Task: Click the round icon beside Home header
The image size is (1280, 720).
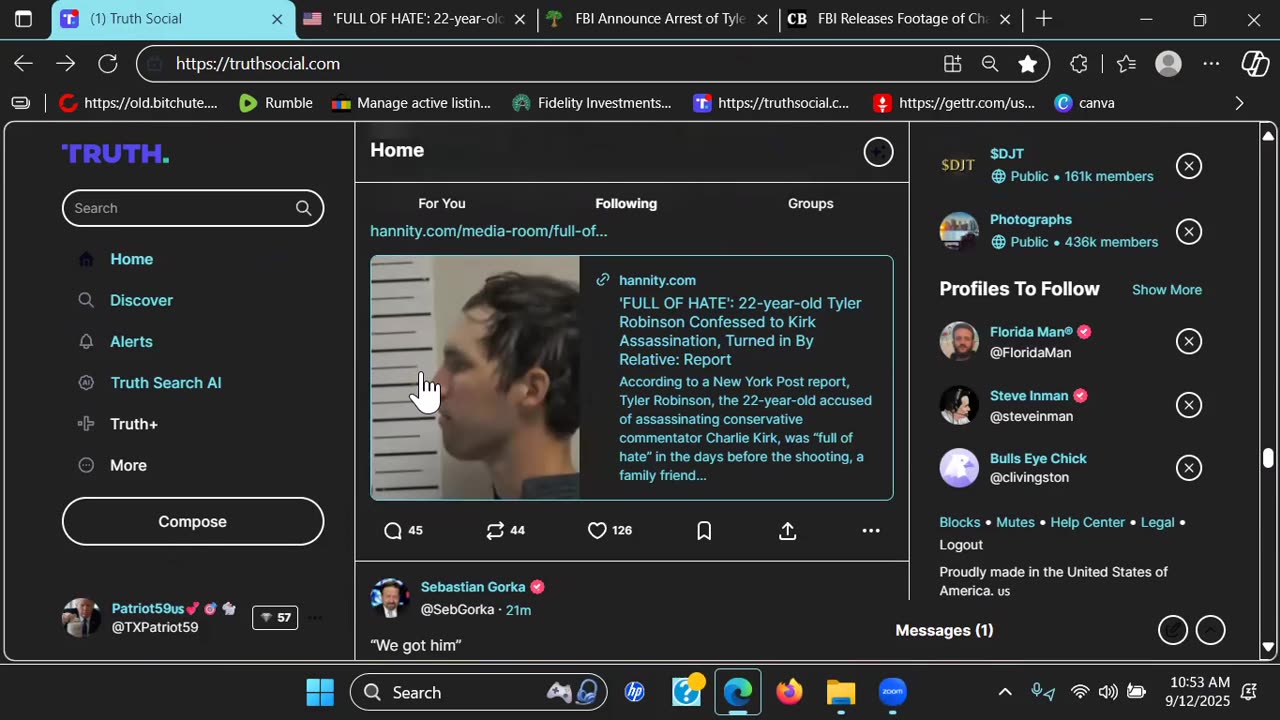Action: [x=878, y=152]
